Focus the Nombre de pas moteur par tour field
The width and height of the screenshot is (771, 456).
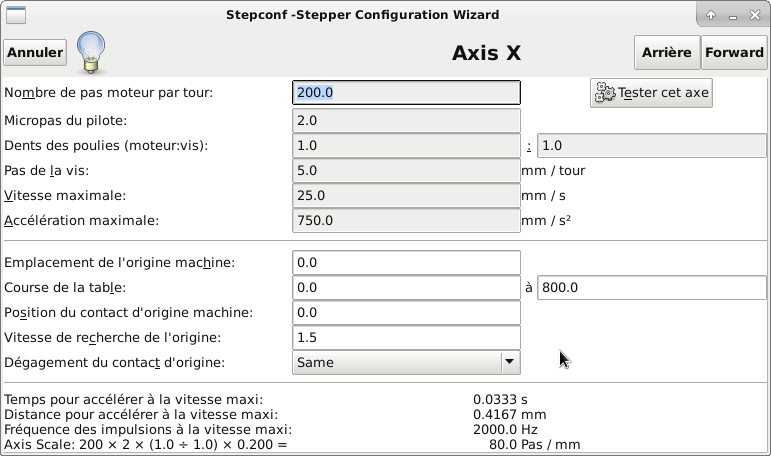(x=406, y=92)
